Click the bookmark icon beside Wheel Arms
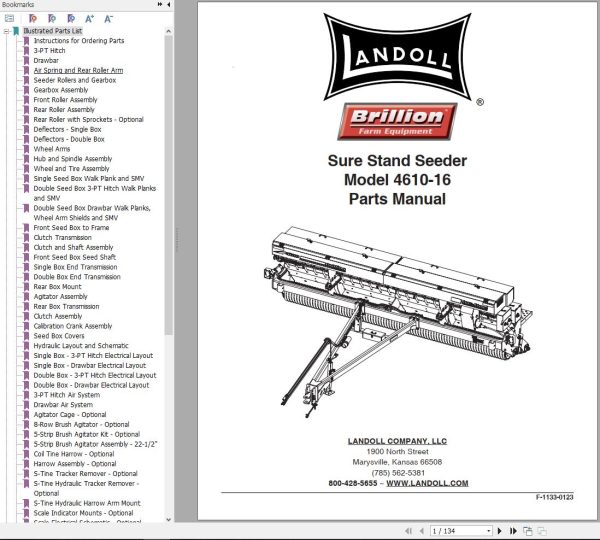The width and height of the screenshot is (600, 540). pos(26,149)
